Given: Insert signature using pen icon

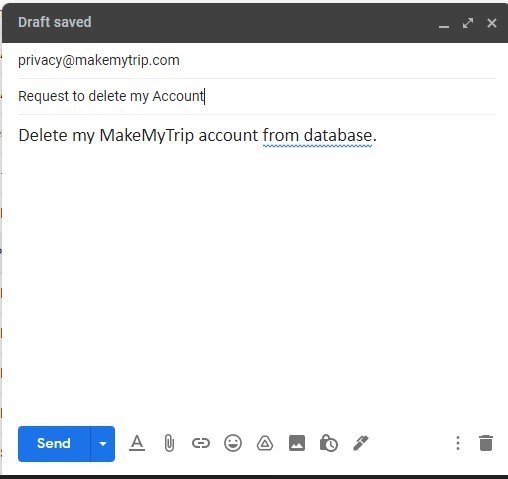Looking at the screenshot, I should tap(361, 443).
